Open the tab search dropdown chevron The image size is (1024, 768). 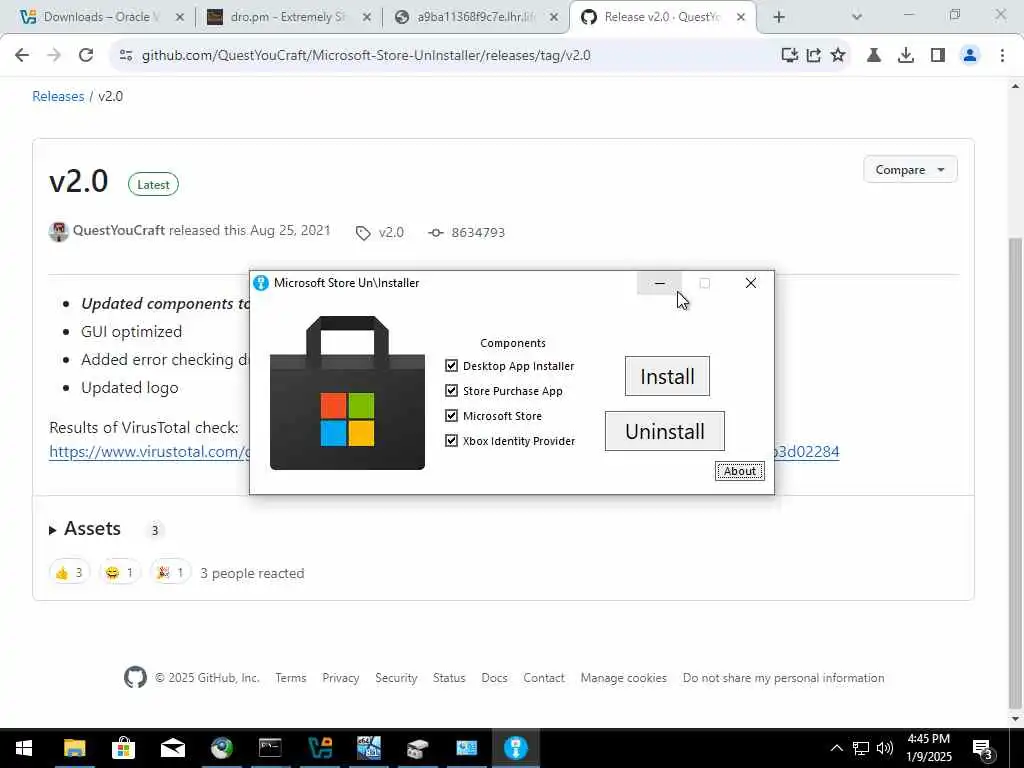click(857, 17)
